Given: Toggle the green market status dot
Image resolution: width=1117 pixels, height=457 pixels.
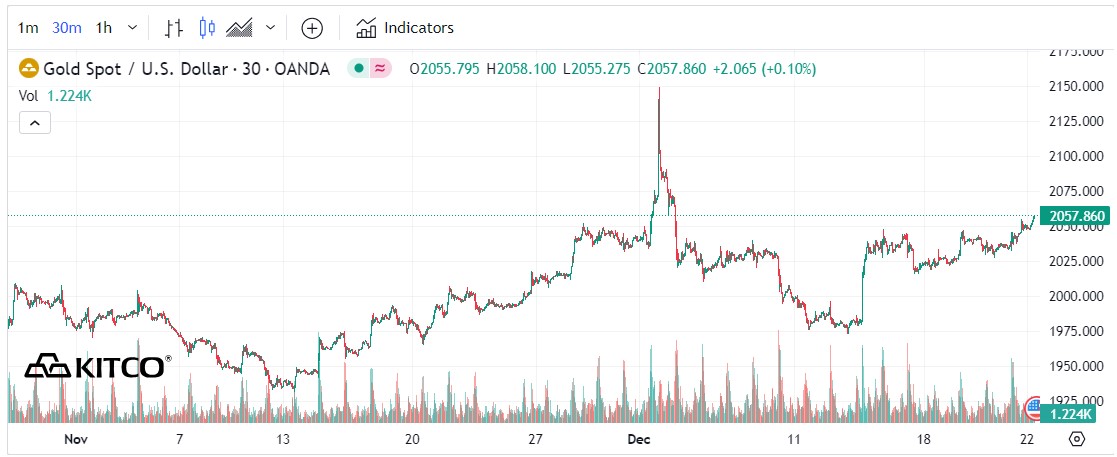Looking at the screenshot, I should [358, 69].
